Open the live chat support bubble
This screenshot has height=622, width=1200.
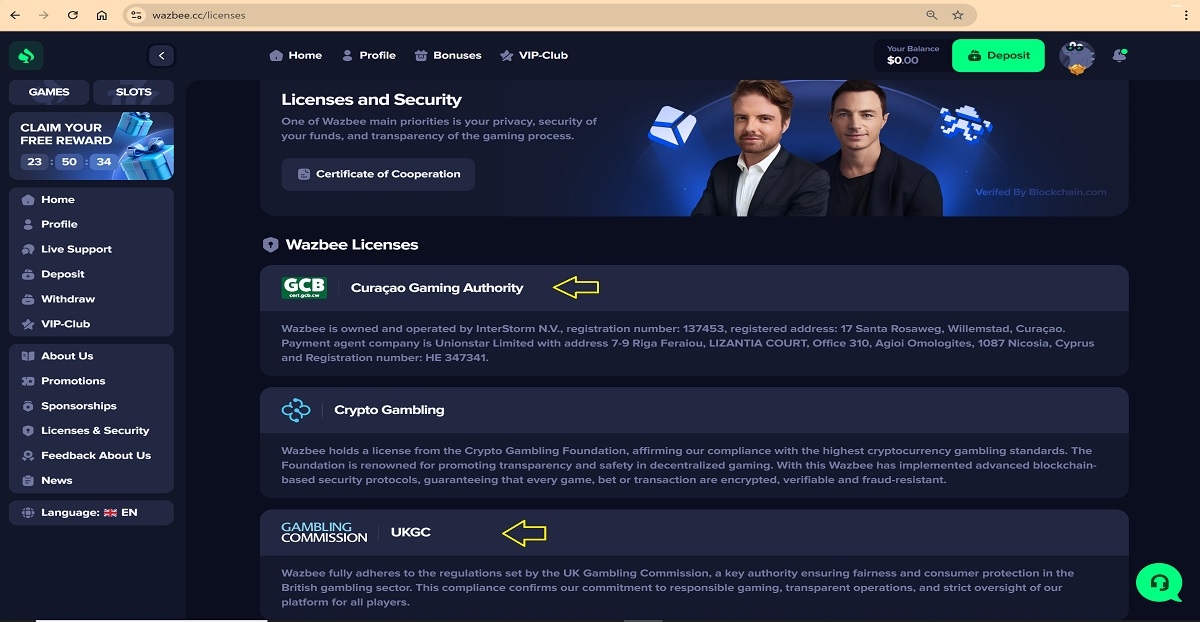click(1159, 581)
